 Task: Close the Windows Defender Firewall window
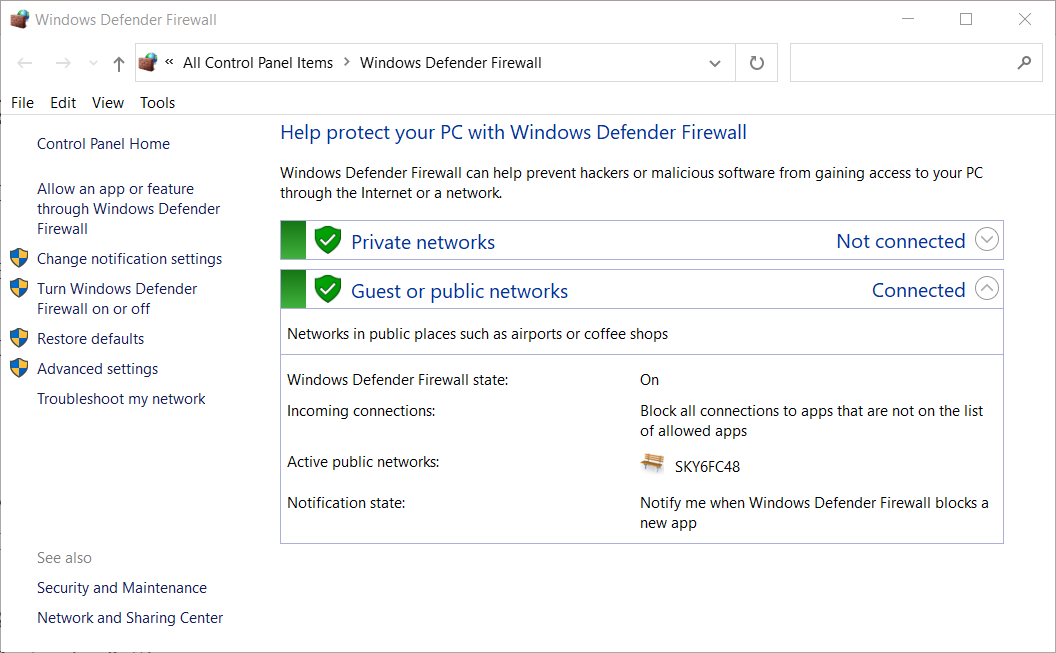[x=1024, y=19]
